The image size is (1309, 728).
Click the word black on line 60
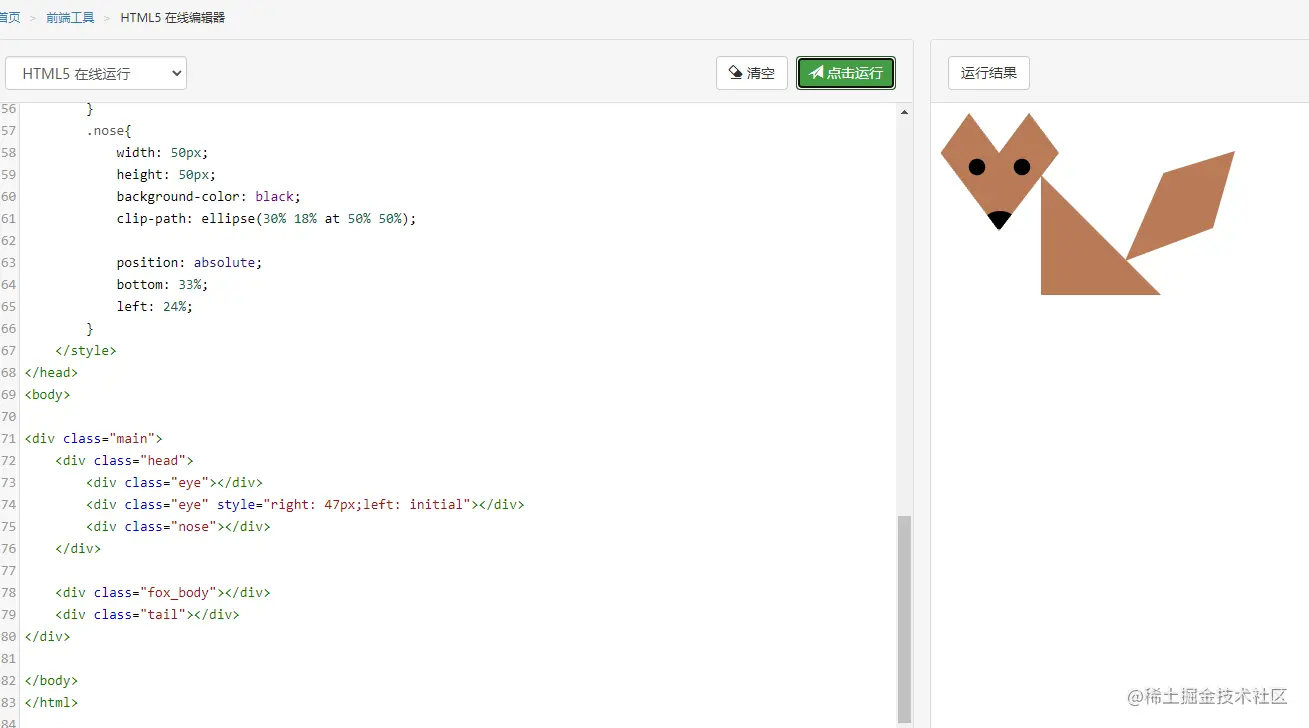274,196
